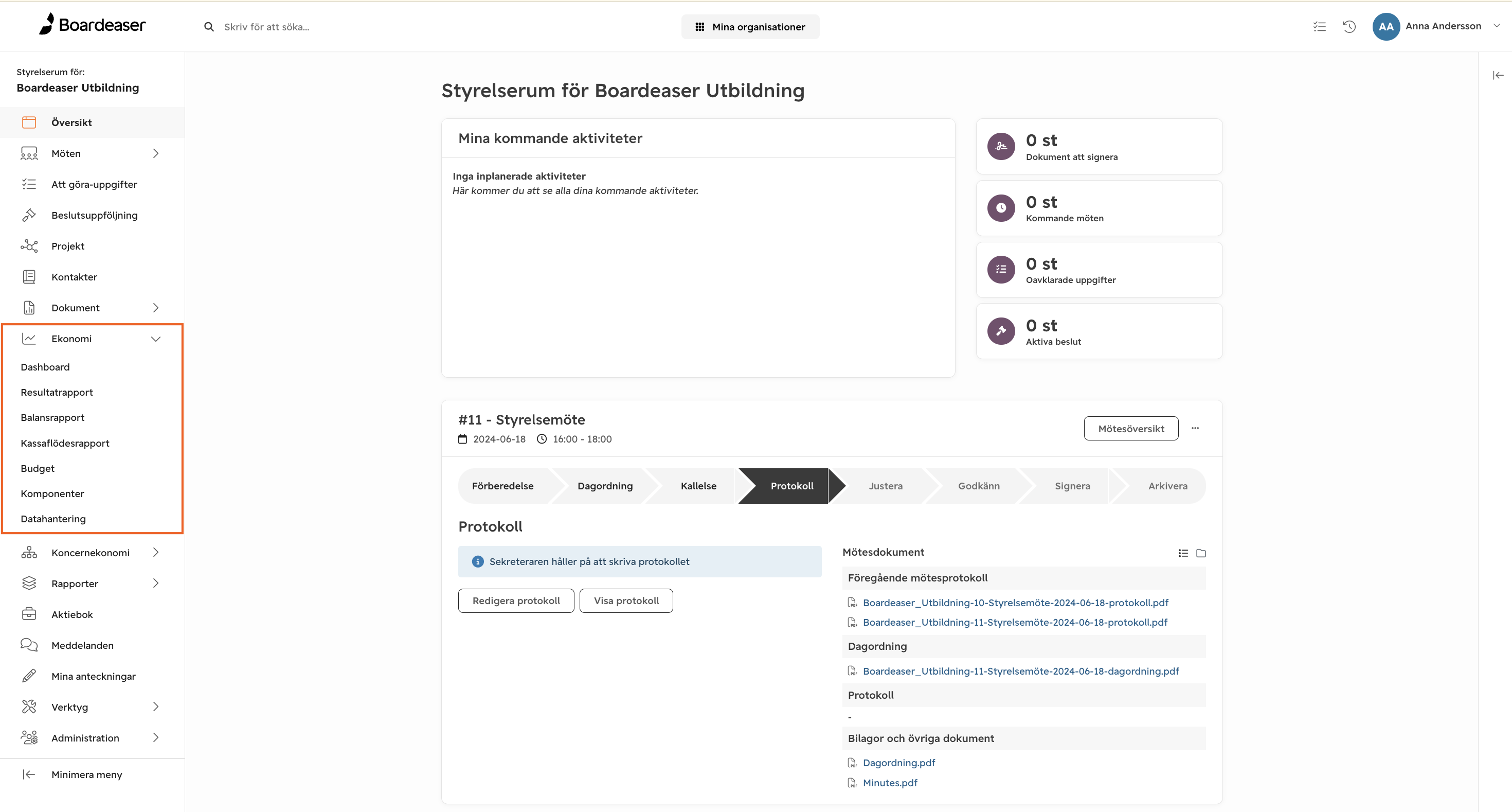This screenshot has width=1512, height=812.
Task: Open Dagordning.pdf attachment
Action: pos(898,763)
